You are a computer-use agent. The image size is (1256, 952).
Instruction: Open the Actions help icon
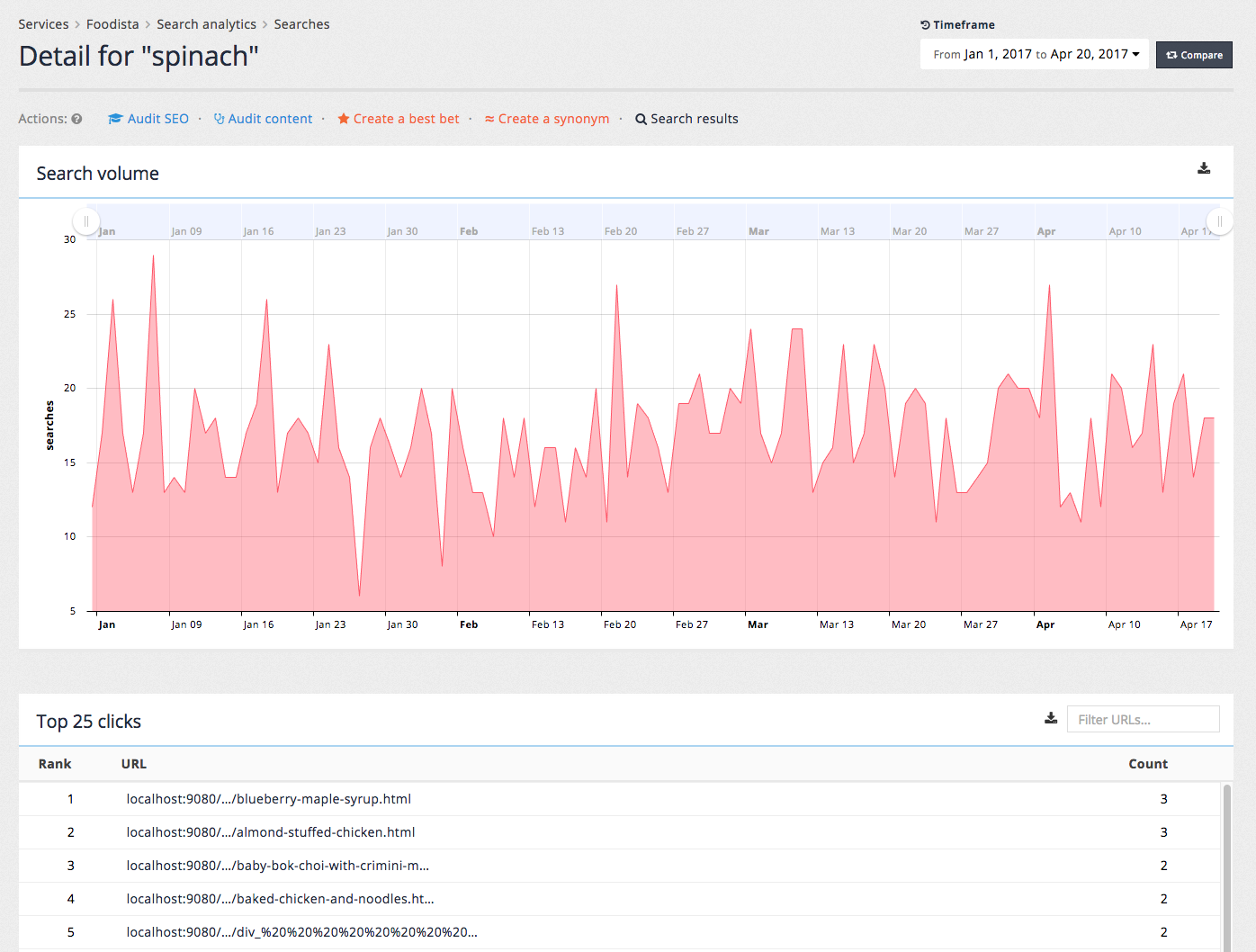(77, 118)
